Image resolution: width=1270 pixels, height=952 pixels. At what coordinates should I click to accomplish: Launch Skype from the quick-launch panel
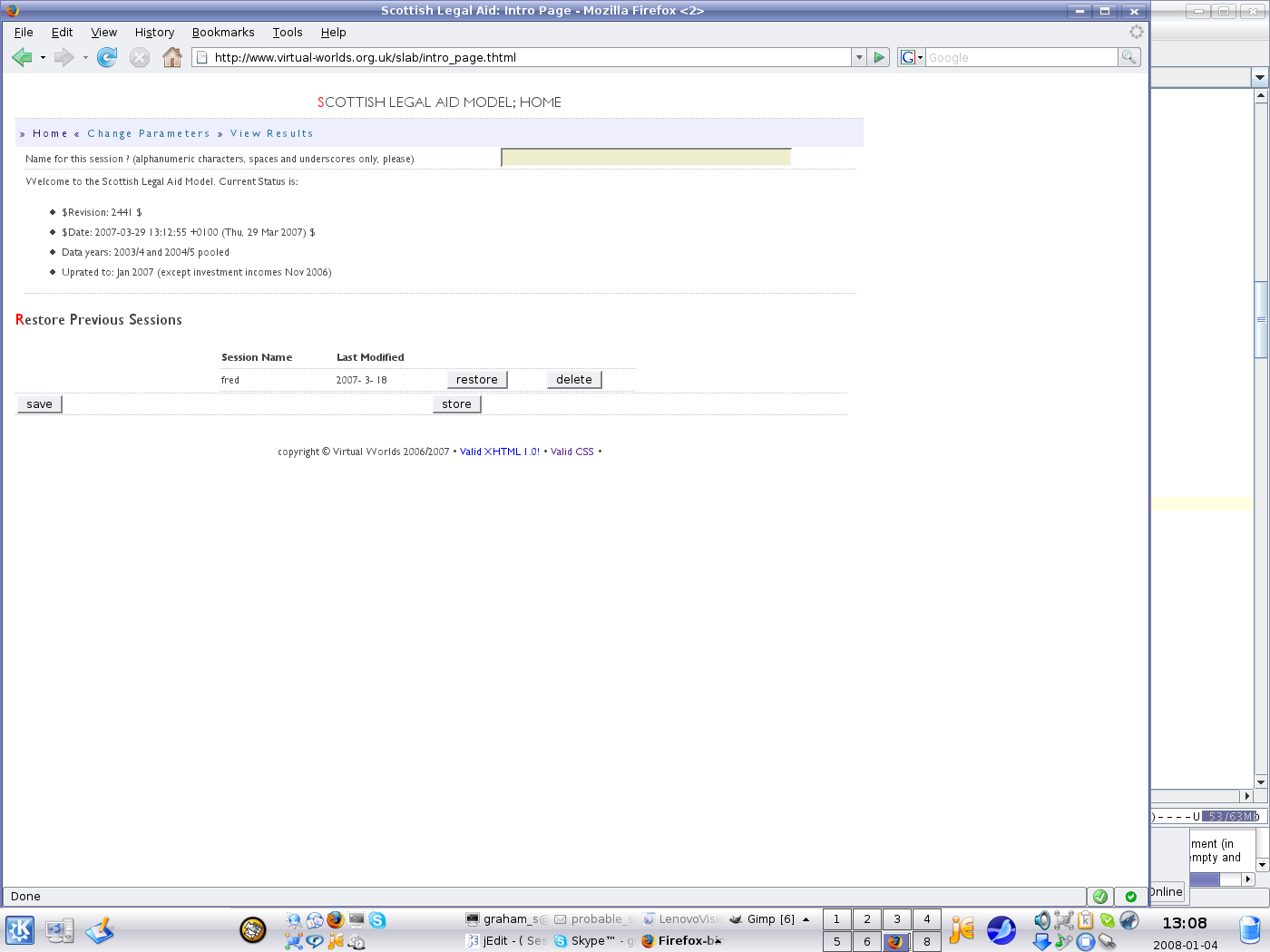pyautogui.click(x=377, y=920)
